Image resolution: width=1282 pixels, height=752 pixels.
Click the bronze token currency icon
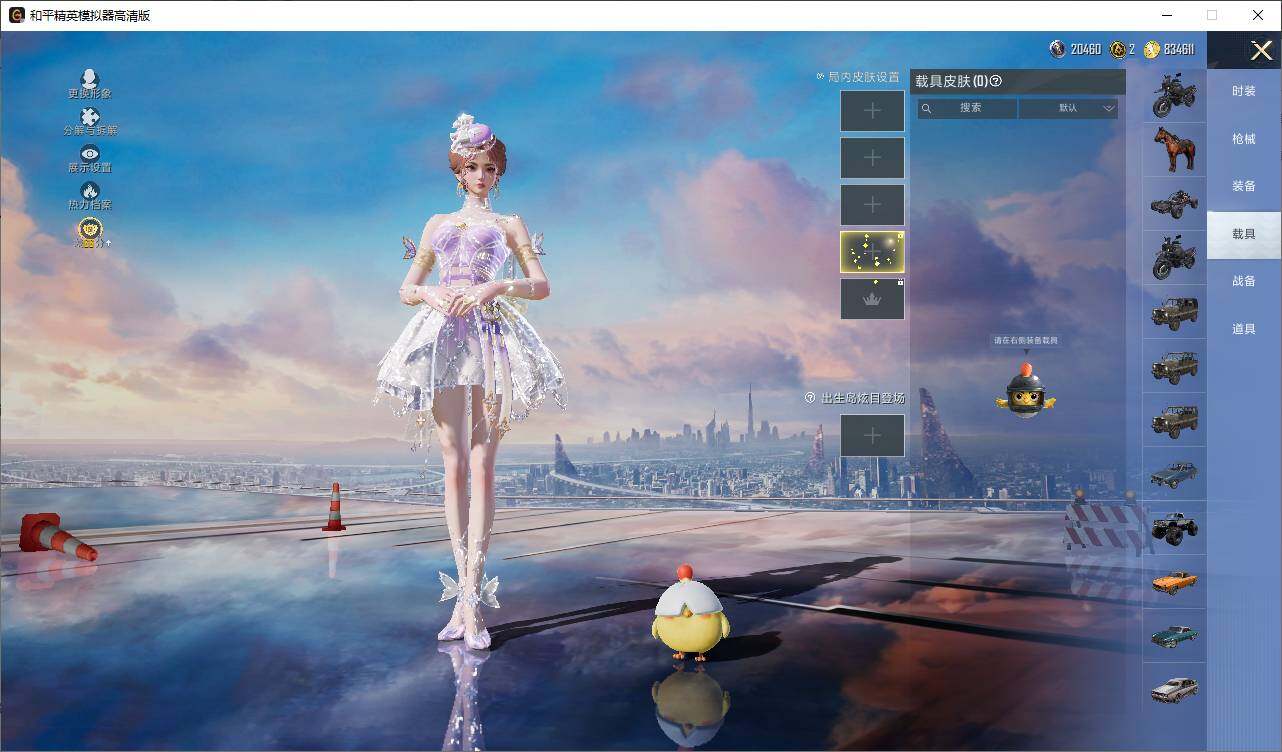(x=1118, y=49)
